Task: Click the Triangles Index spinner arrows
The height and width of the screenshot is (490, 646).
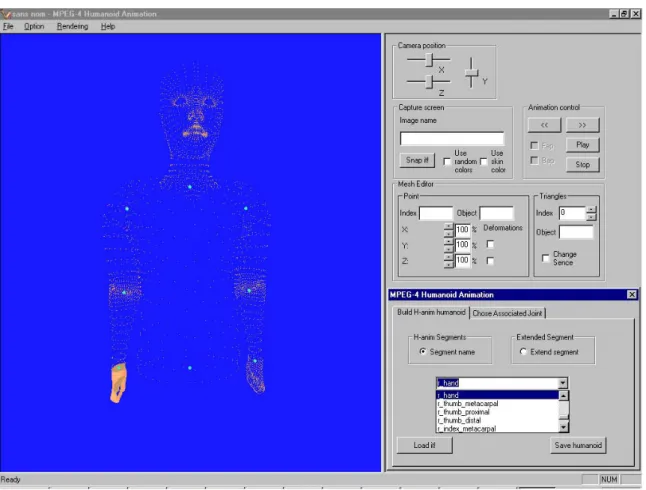Action: pyautogui.click(x=591, y=213)
